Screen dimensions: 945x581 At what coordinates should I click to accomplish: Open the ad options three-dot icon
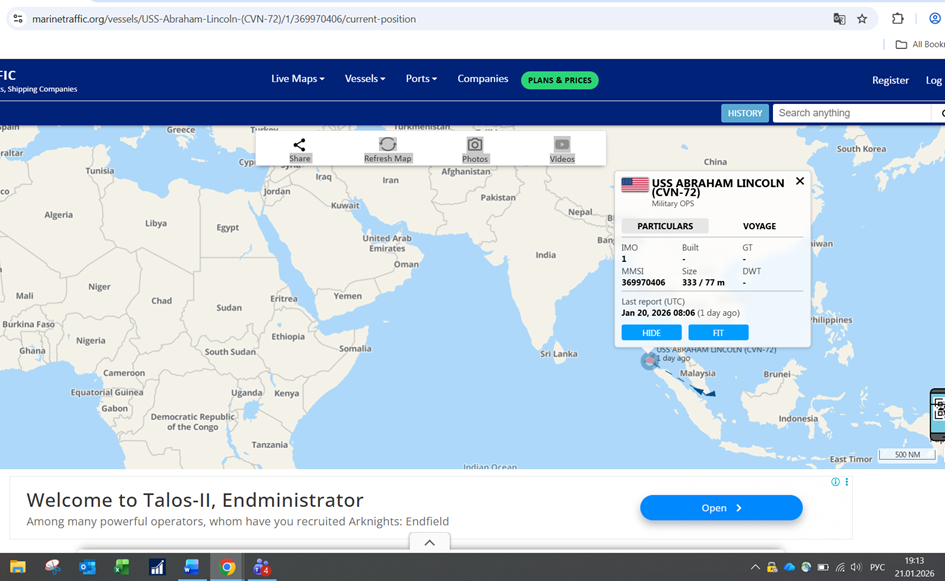tap(847, 482)
